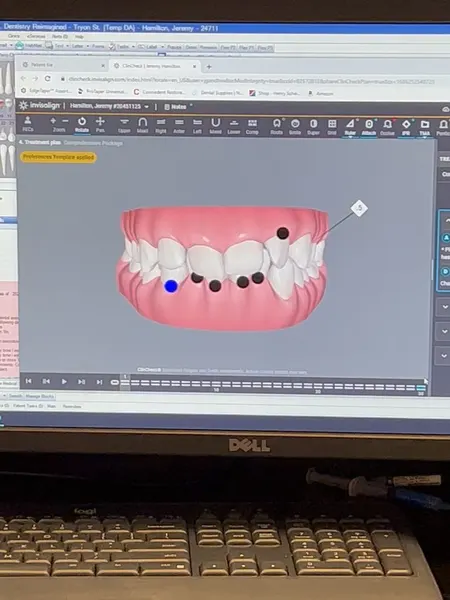Open a new browser tab with the plus button

(209, 67)
